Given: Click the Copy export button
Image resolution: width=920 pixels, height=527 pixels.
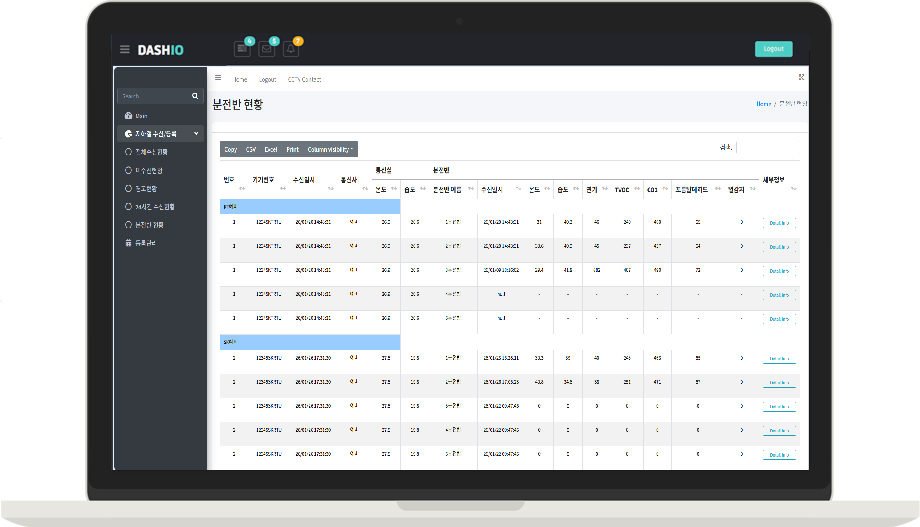Looking at the screenshot, I should tap(231, 149).
